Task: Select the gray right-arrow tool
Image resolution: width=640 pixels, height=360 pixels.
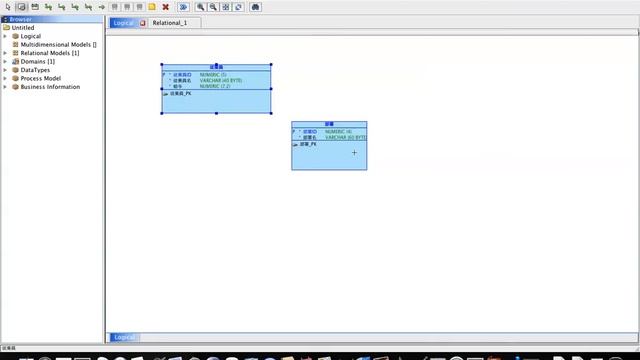Action: (102, 7)
